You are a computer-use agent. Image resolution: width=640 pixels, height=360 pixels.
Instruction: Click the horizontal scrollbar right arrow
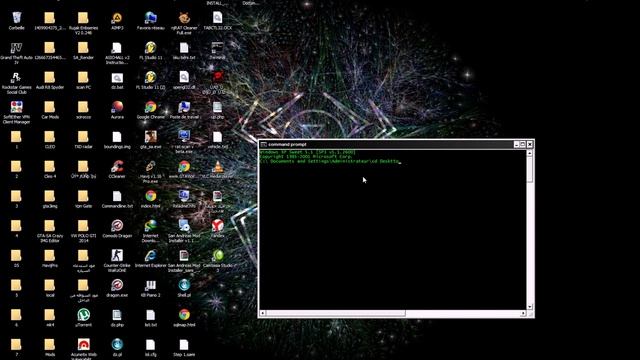(523, 313)
